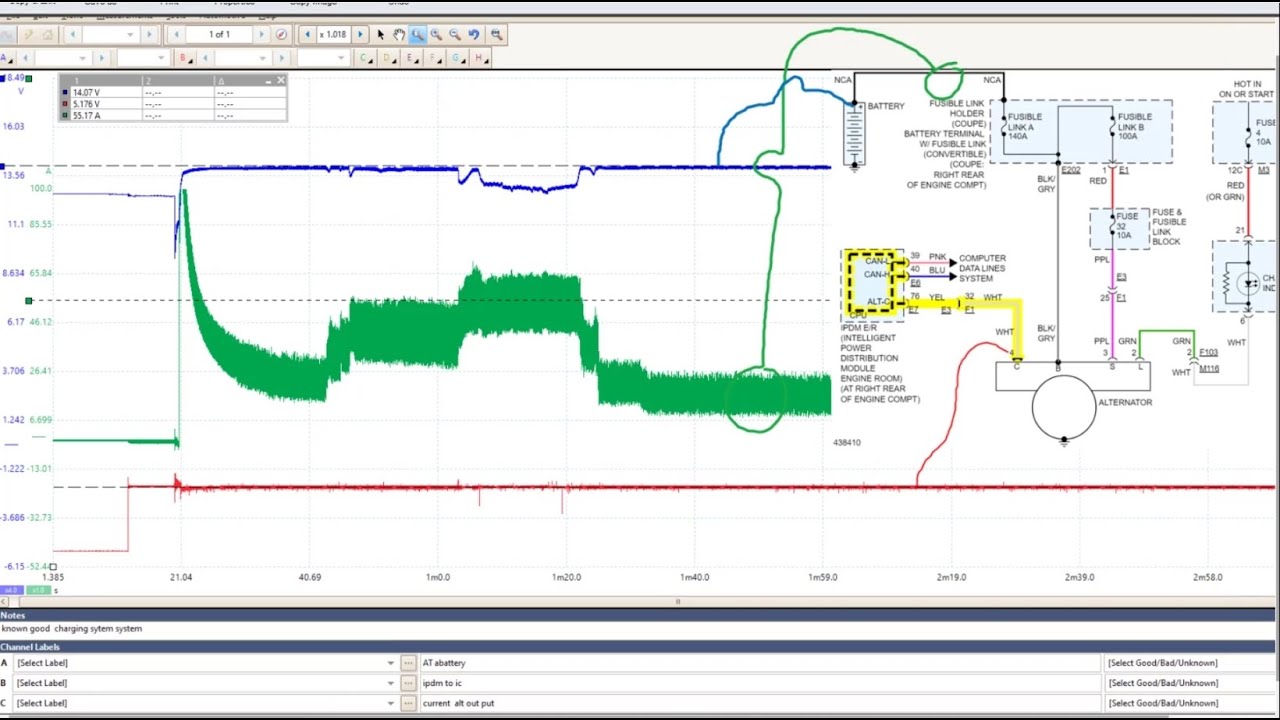The width and height of the screenshot is (1280, 720).
Task: Step timebase to previous value
Action: tap(73, 34)
